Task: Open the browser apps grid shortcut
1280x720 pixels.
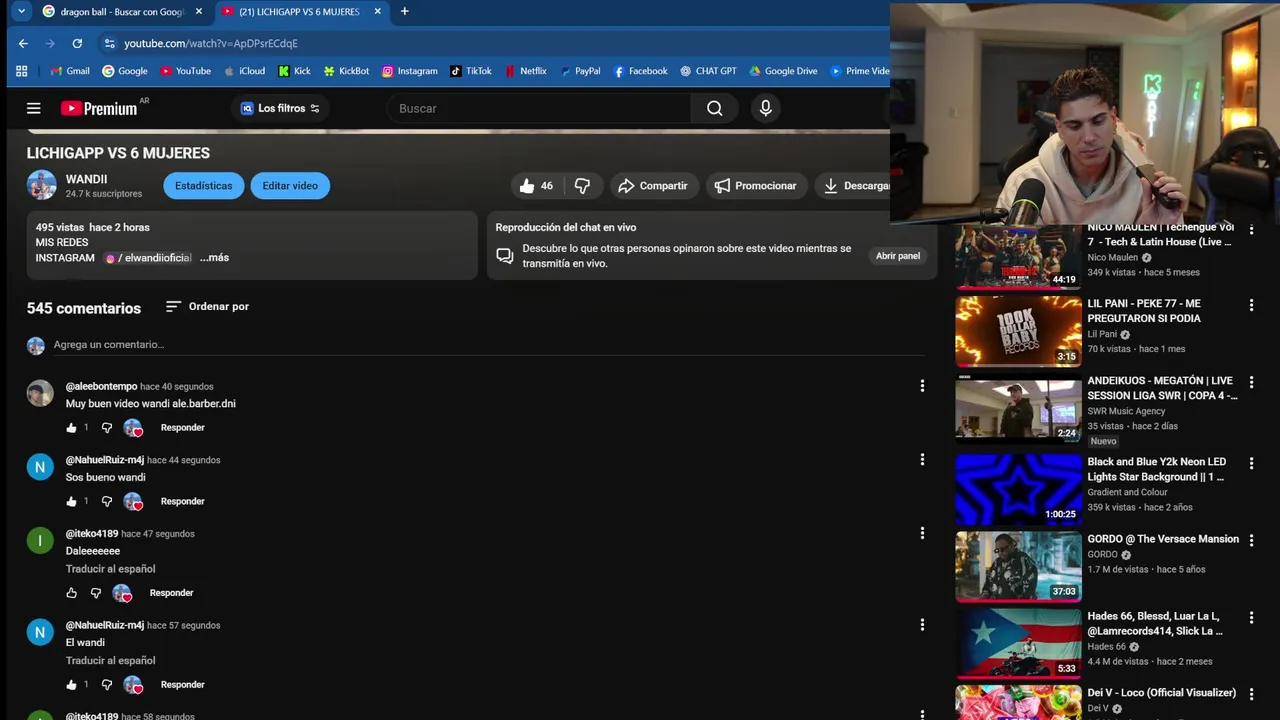Action: point(21,71)
